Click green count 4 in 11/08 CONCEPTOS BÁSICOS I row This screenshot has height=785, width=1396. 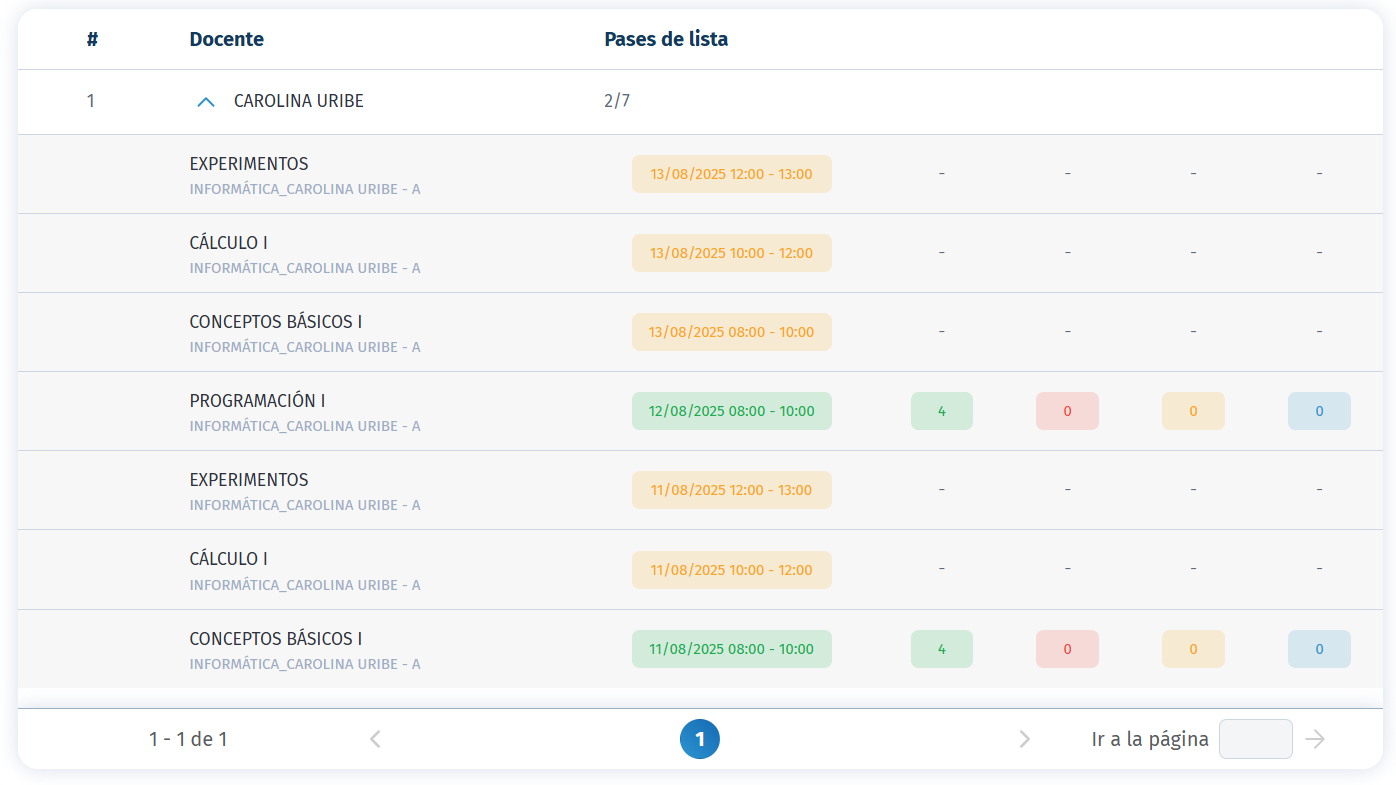click(942, 649)
